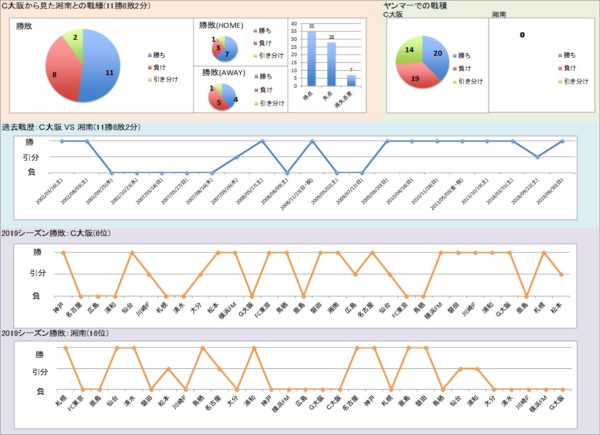Click the first data point on blue line chart
This screenshot has width=600, height=435.
(64, 141)
